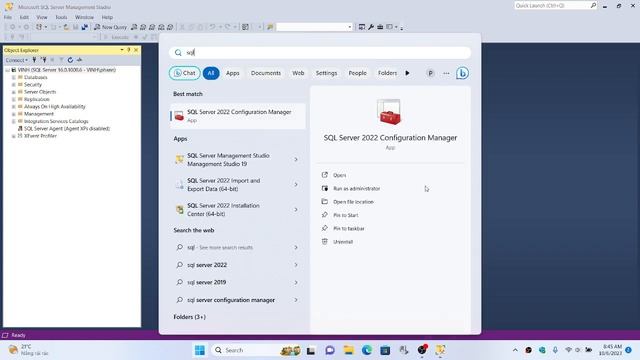This screenshot has height=360, width=640.
Task: Open SQL Server 2022 Configuration Manager best match
Action: click(x=238, y=116)
